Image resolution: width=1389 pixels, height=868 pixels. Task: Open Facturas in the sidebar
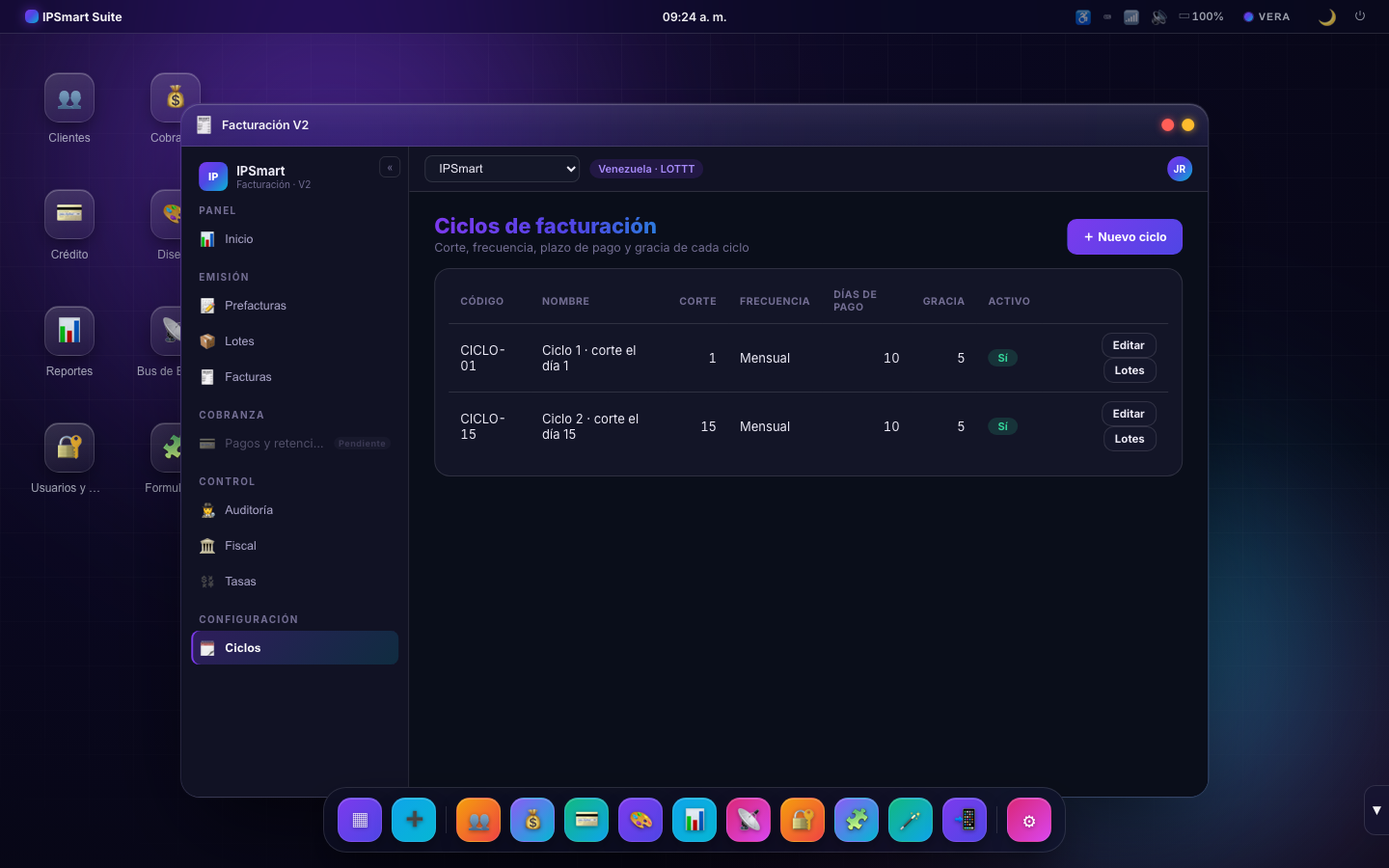point(295,377)
